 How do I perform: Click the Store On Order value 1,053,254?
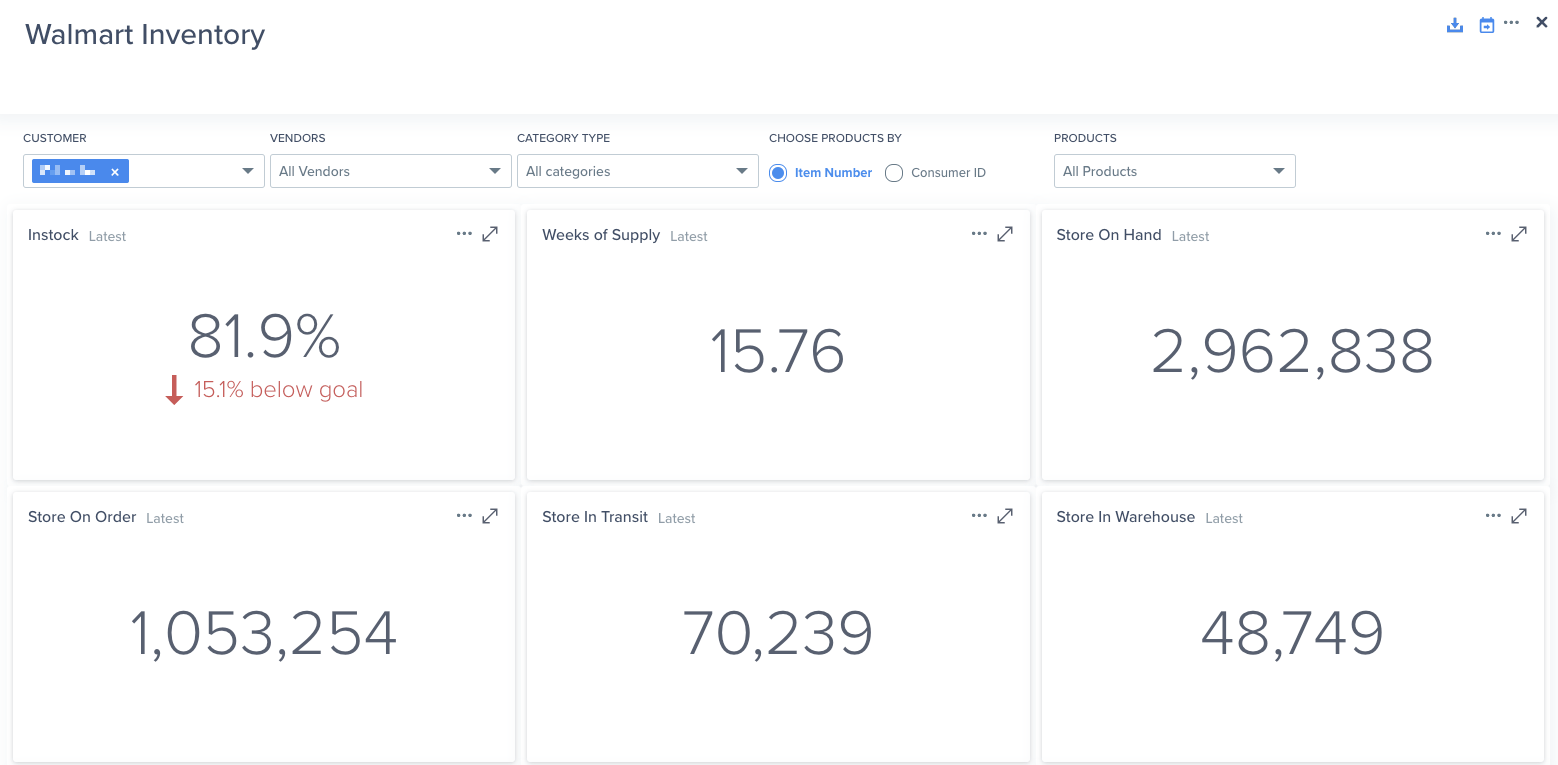pos(264,633)
